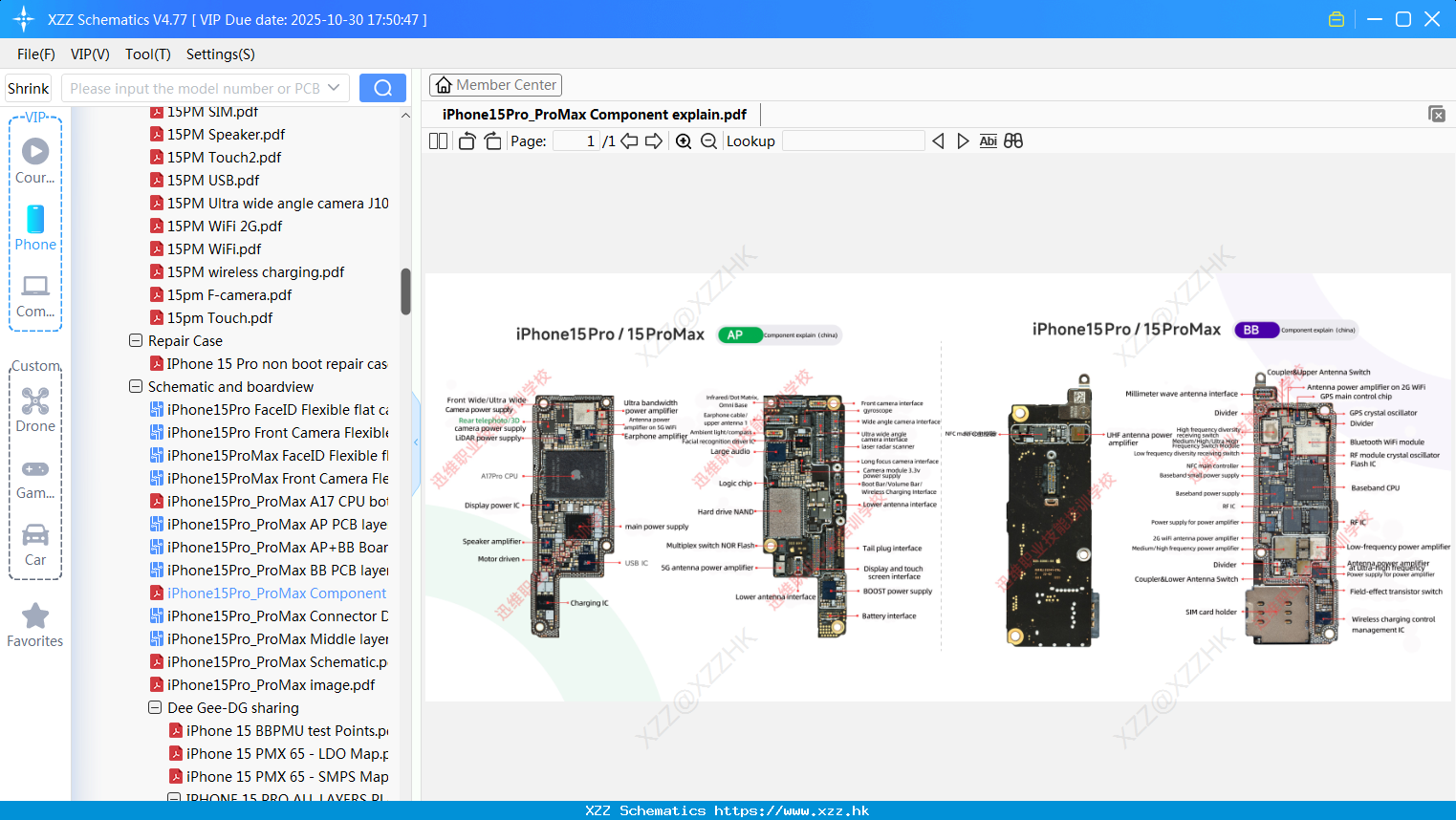Open iPhone15Pro_ProMax AP+BB Board file

(x=269, y=547)
